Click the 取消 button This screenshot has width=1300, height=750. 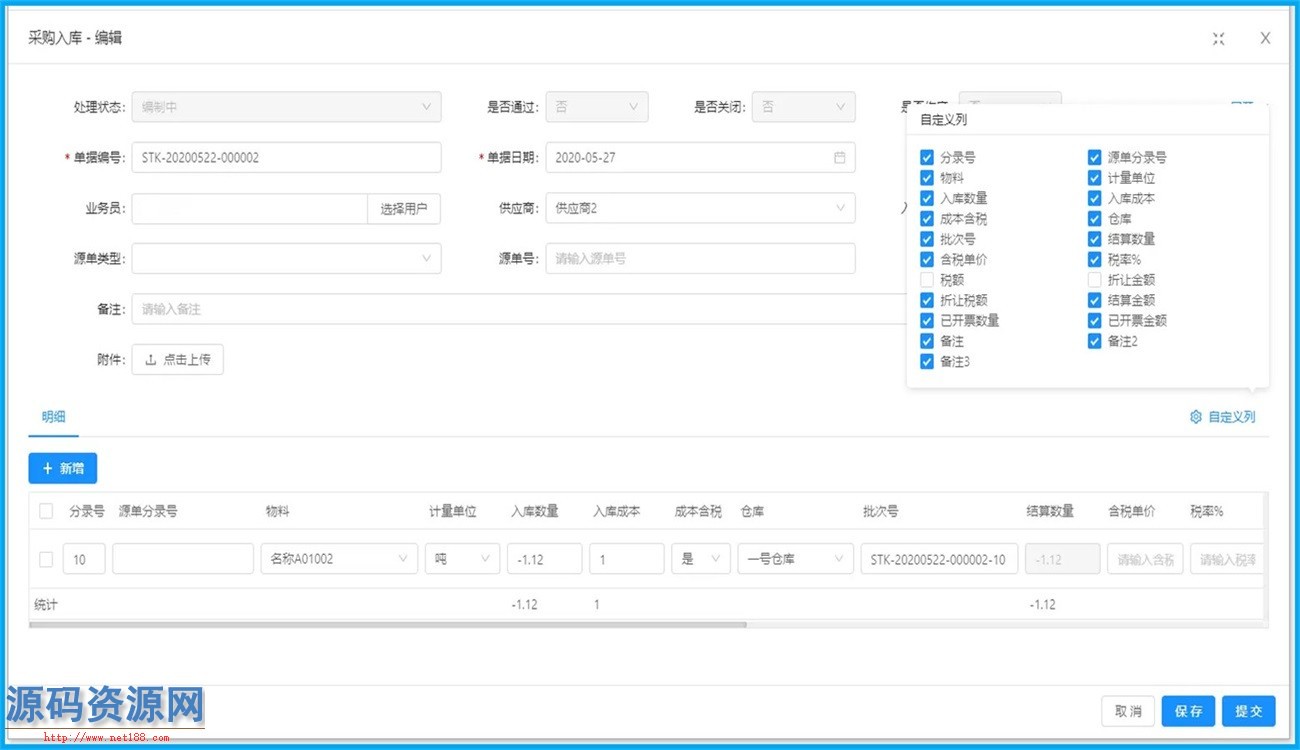[x=1128, y=711]
